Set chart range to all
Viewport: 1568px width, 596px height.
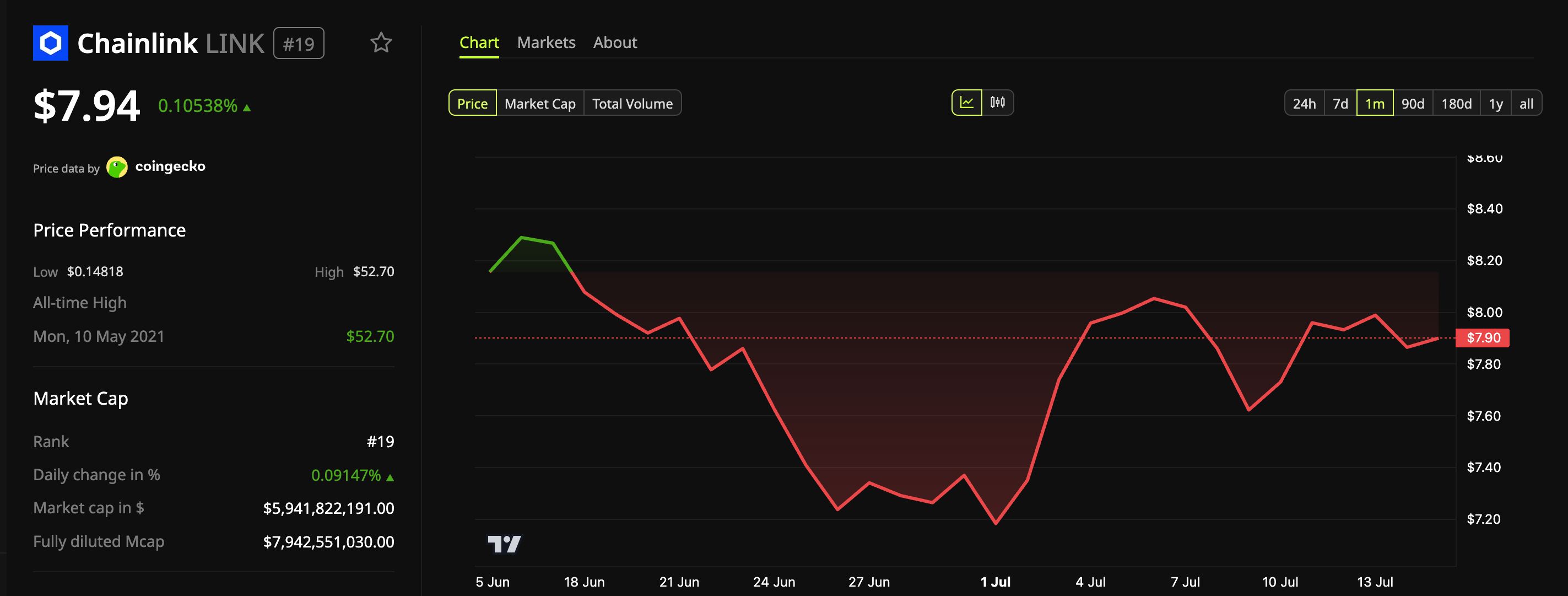[x=1526, y=104]
